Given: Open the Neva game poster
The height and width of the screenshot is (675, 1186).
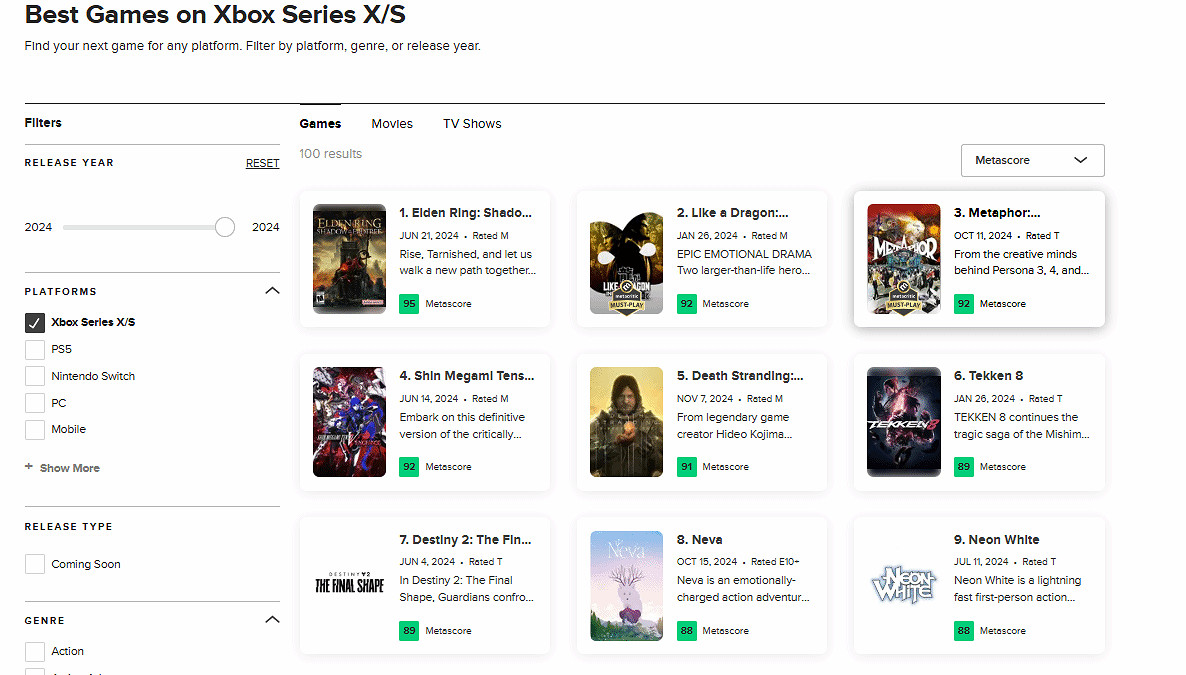Looking at the screenshot, I should [626, 586].
